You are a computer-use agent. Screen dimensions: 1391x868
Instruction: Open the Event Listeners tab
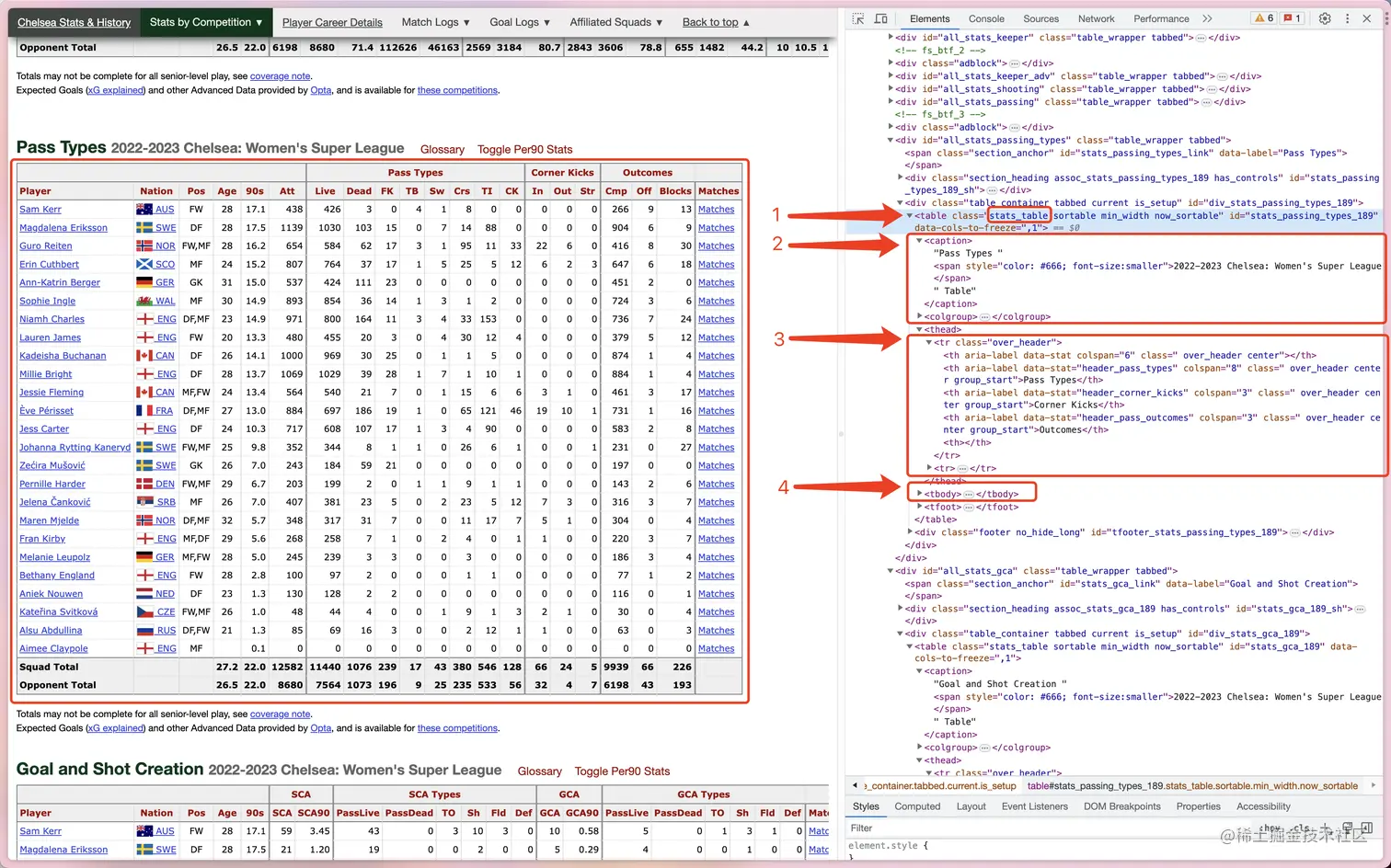[1035, 806]
